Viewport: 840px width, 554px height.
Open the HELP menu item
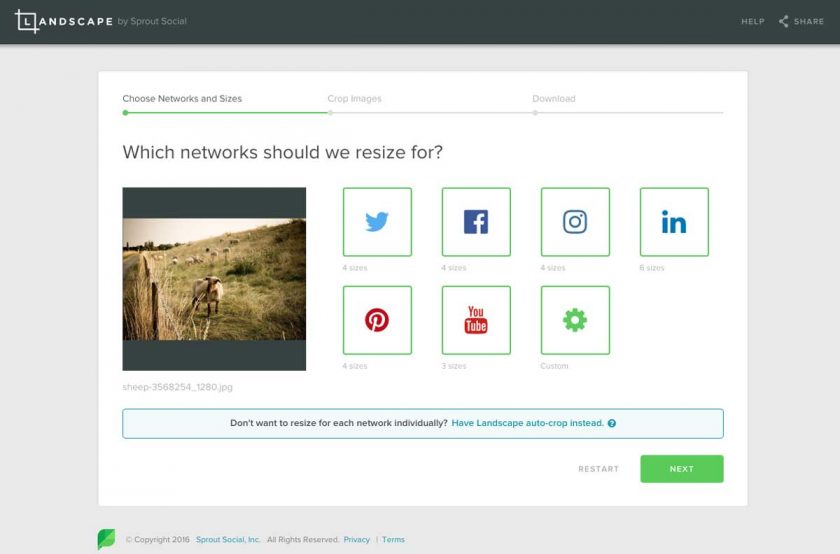(x=753, y=21)
